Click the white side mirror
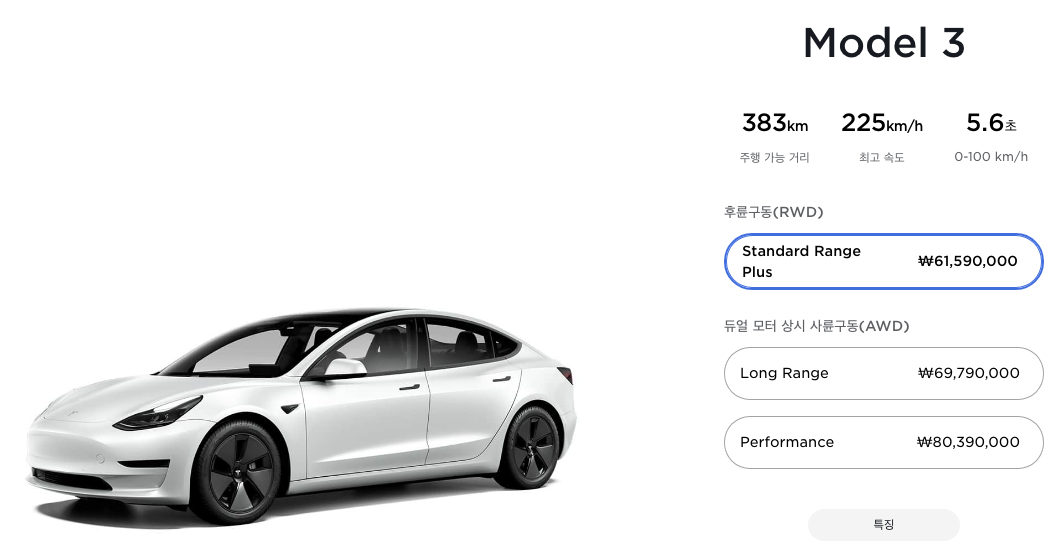 pyautogui.click(x=345, y=368)
